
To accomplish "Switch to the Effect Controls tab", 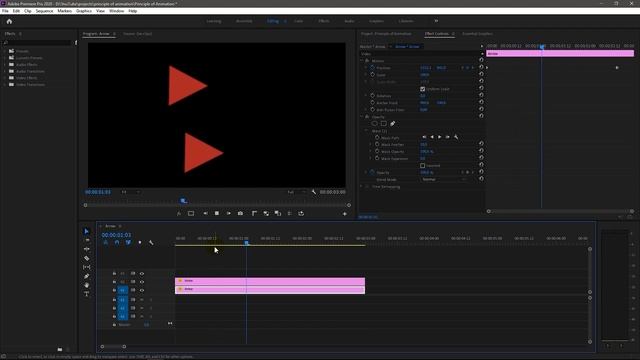I will tap(437, 34).
